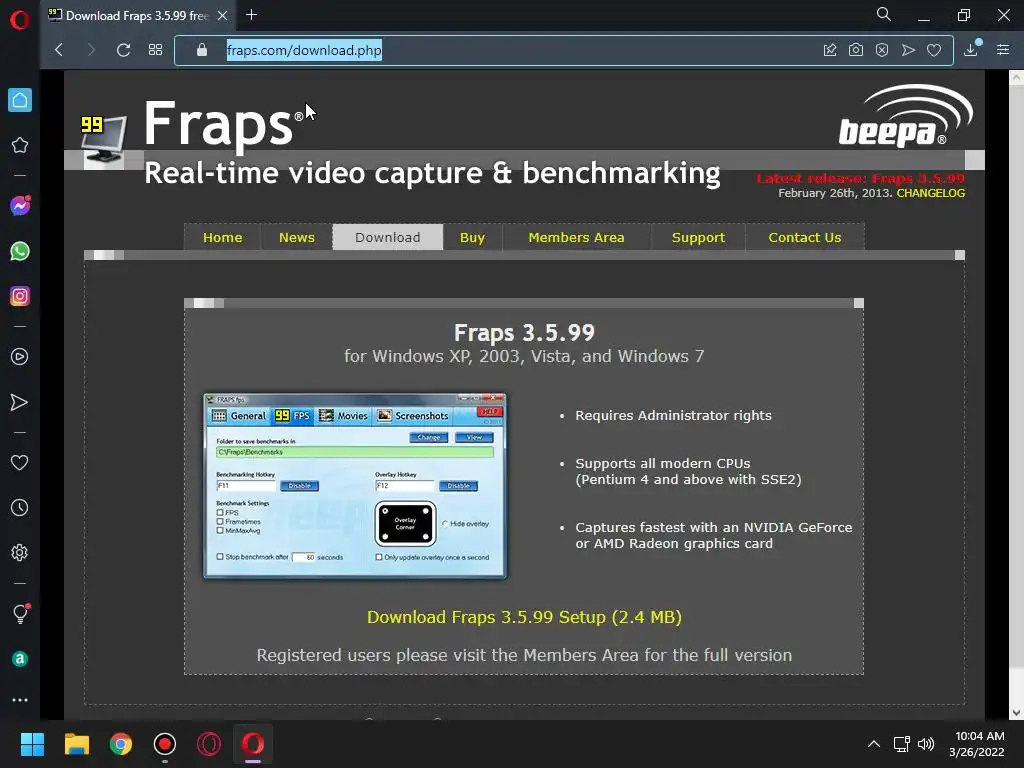Open sidebar Home icon
Image resolution: width=1024 pixels, height=768 pixels.
(20, 100)
